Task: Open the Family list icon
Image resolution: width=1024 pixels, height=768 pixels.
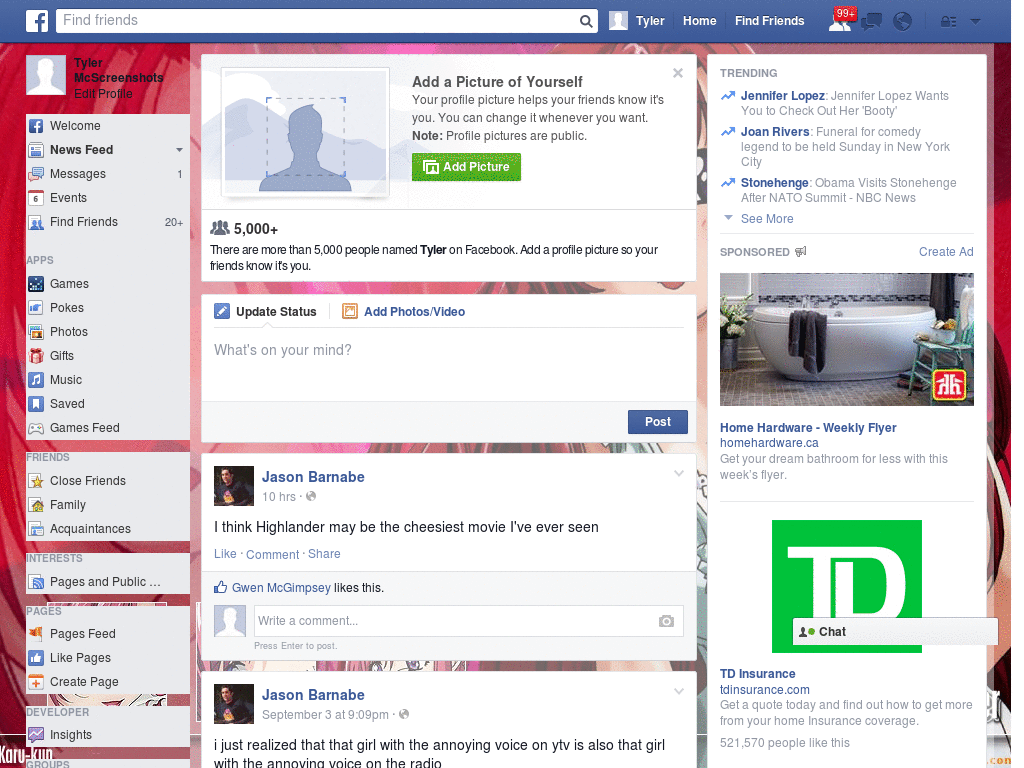Action: (36, 505)
